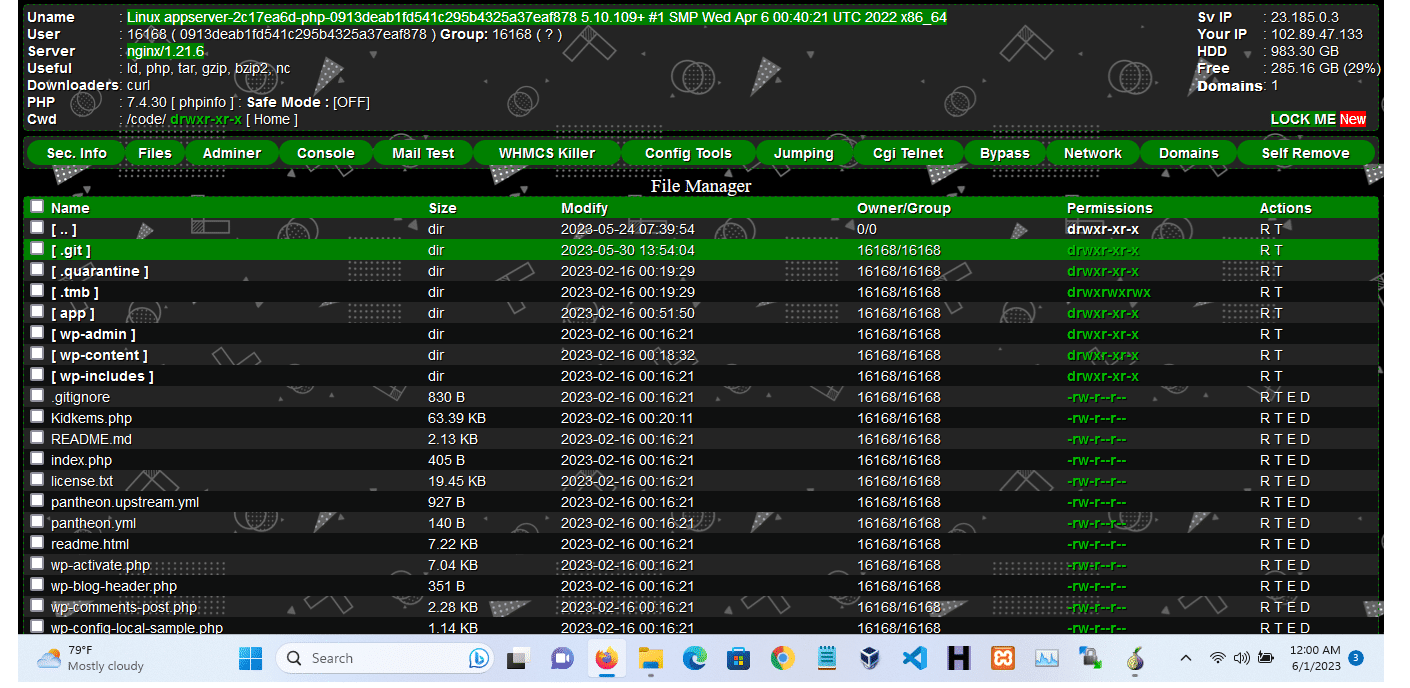Viewport: 1410px width, 688px height.
Task: Open the network lock taskbar app
Action: [1090, 658]
